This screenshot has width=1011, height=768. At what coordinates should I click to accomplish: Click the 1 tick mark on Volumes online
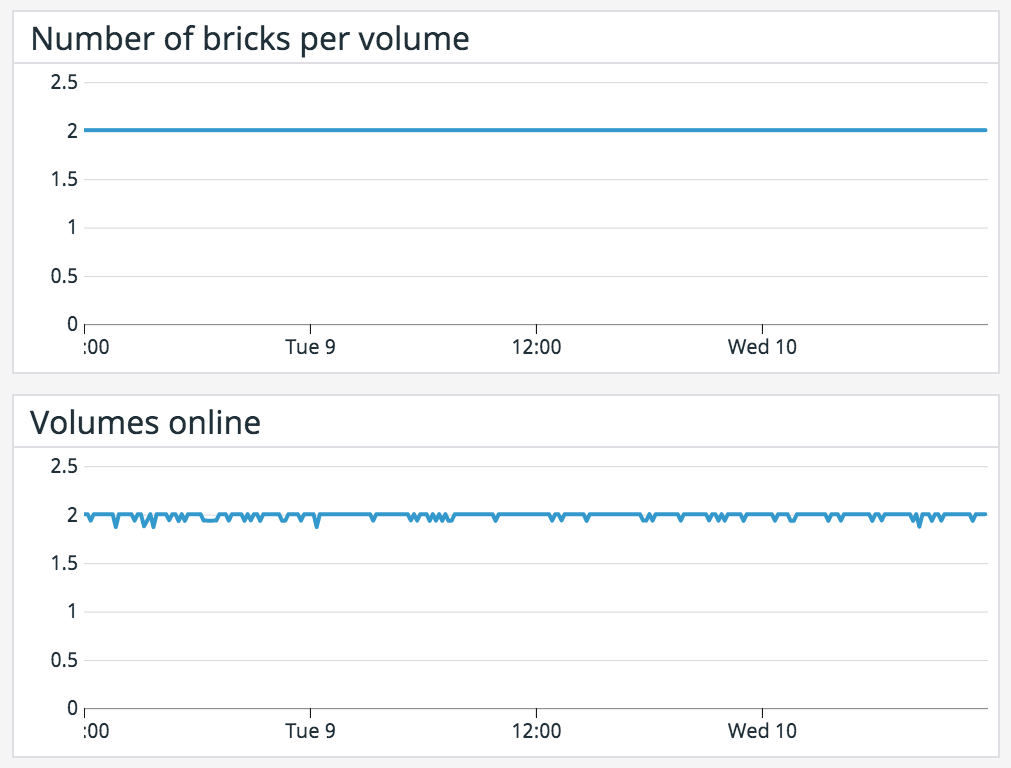71,611
